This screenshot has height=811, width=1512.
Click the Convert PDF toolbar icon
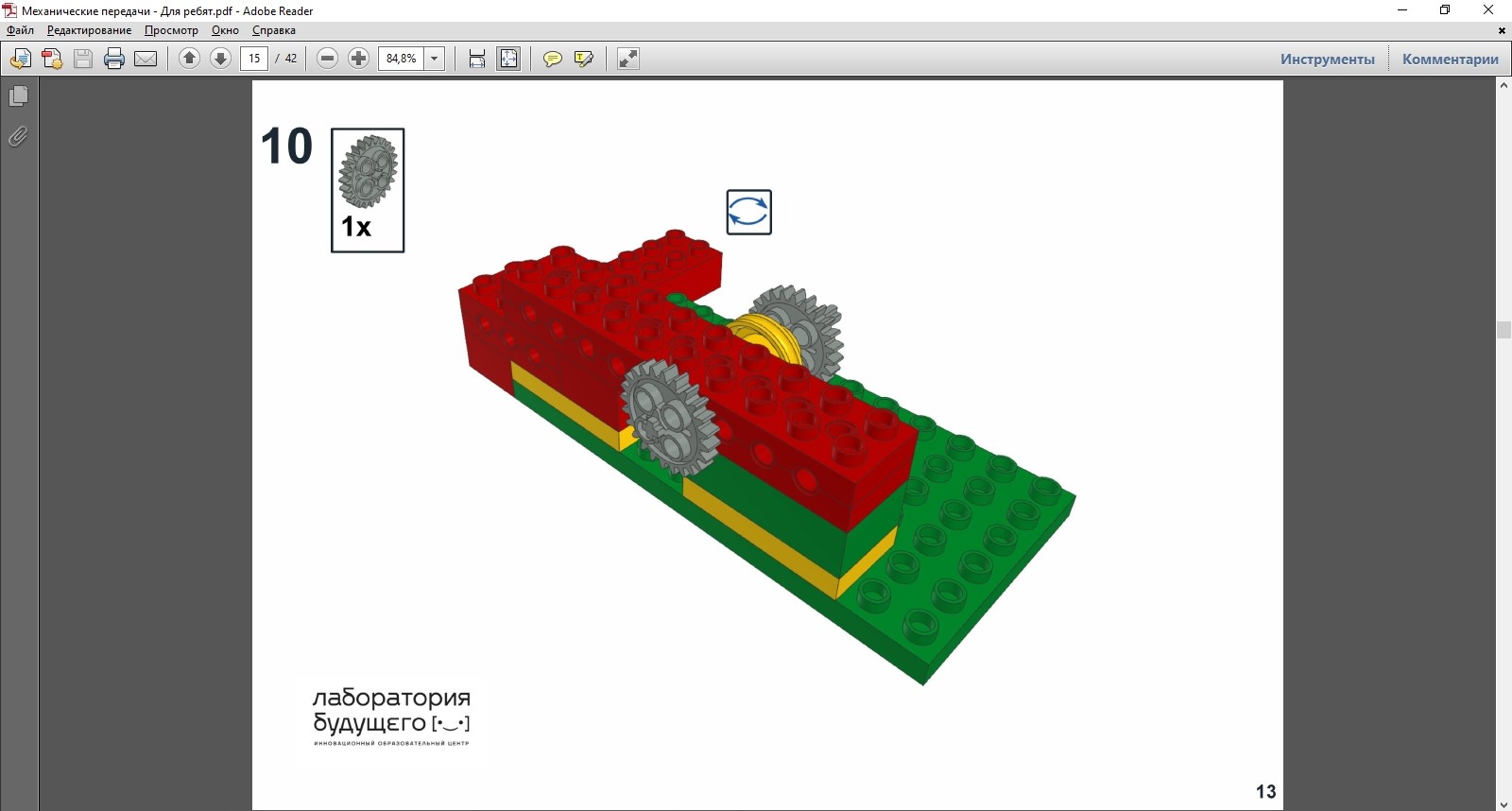52,59
